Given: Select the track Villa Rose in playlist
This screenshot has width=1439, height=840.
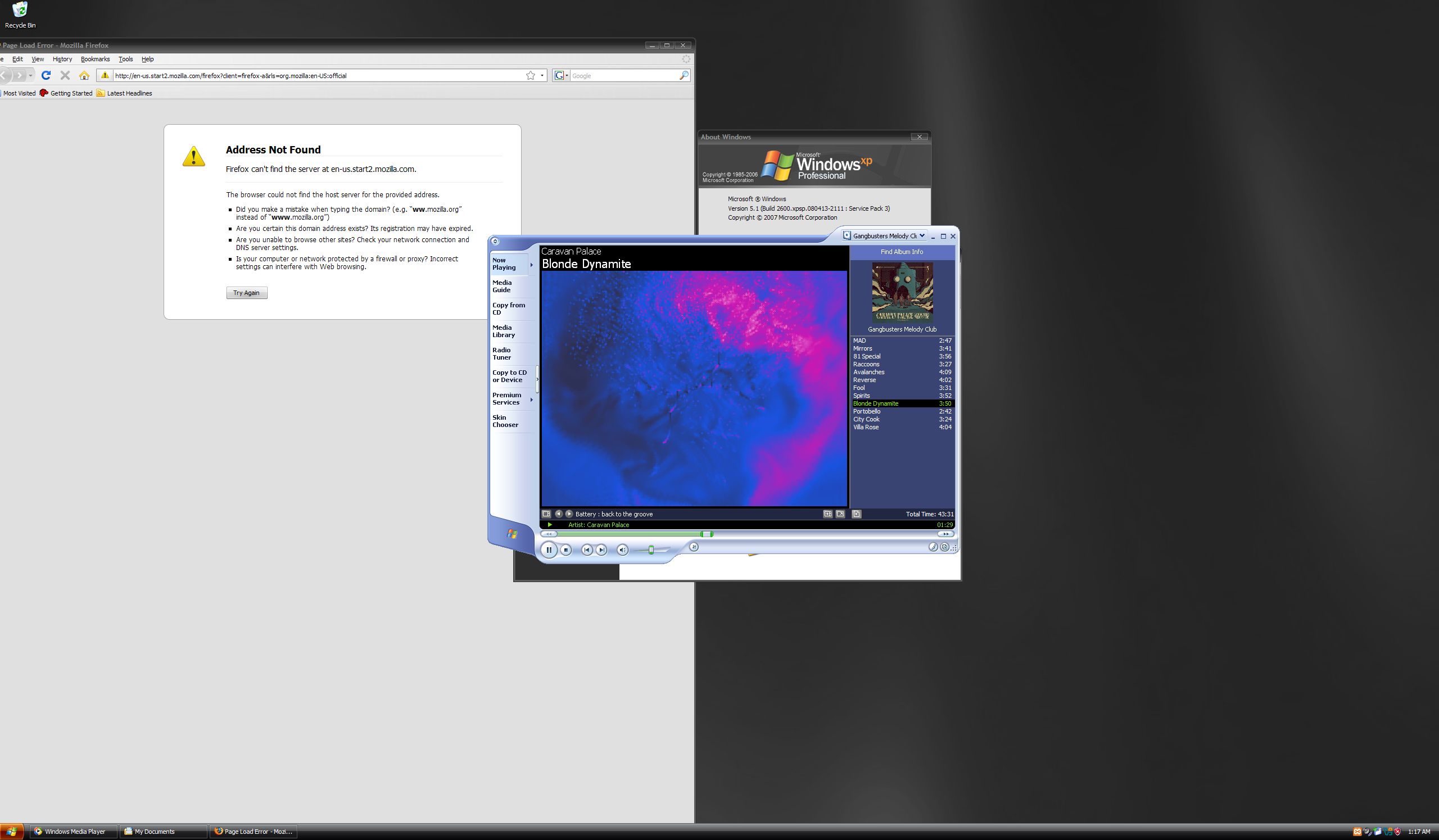Looking at the screenshot, I should (902, 428).
